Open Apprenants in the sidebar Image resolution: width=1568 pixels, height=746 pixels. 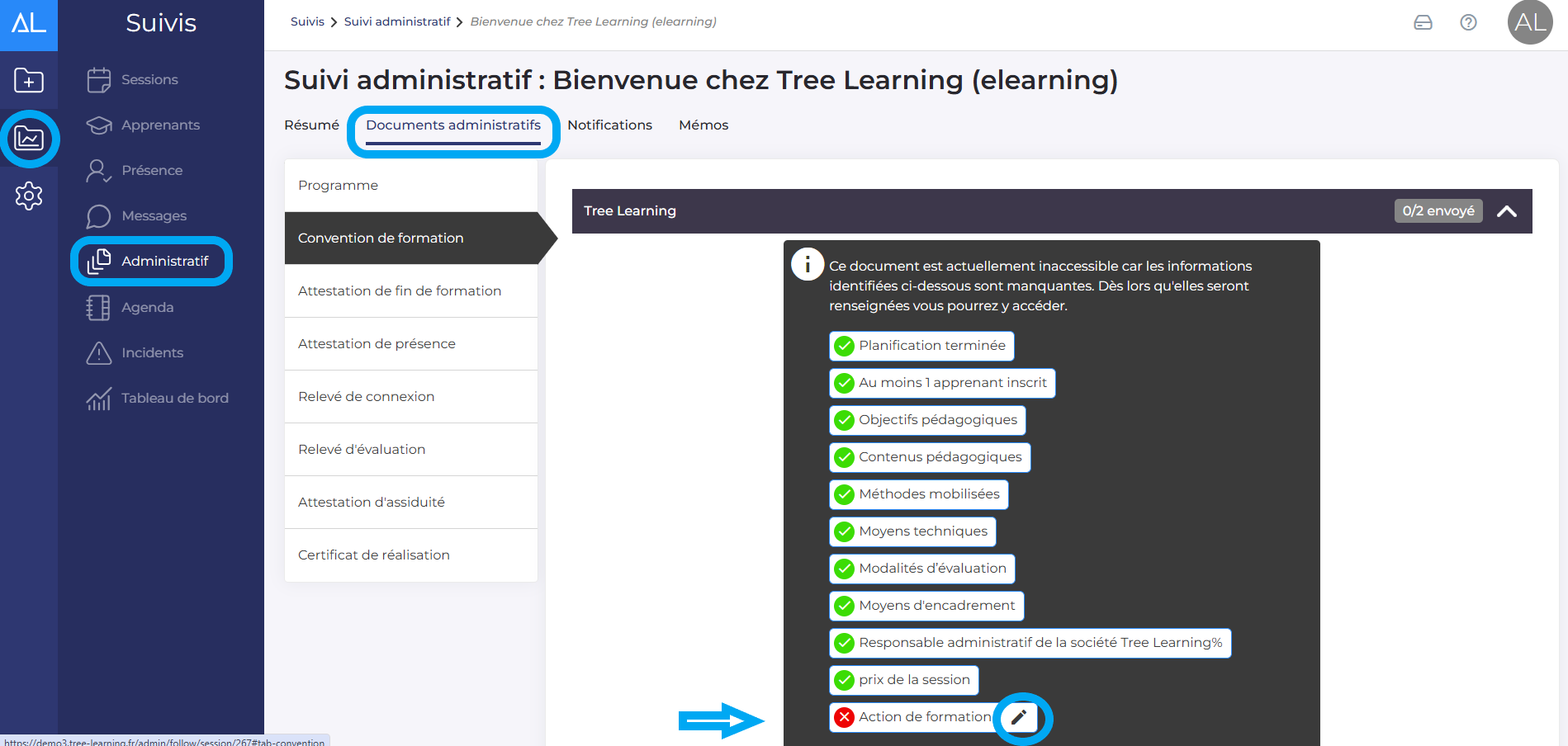(x=159, y=125)
